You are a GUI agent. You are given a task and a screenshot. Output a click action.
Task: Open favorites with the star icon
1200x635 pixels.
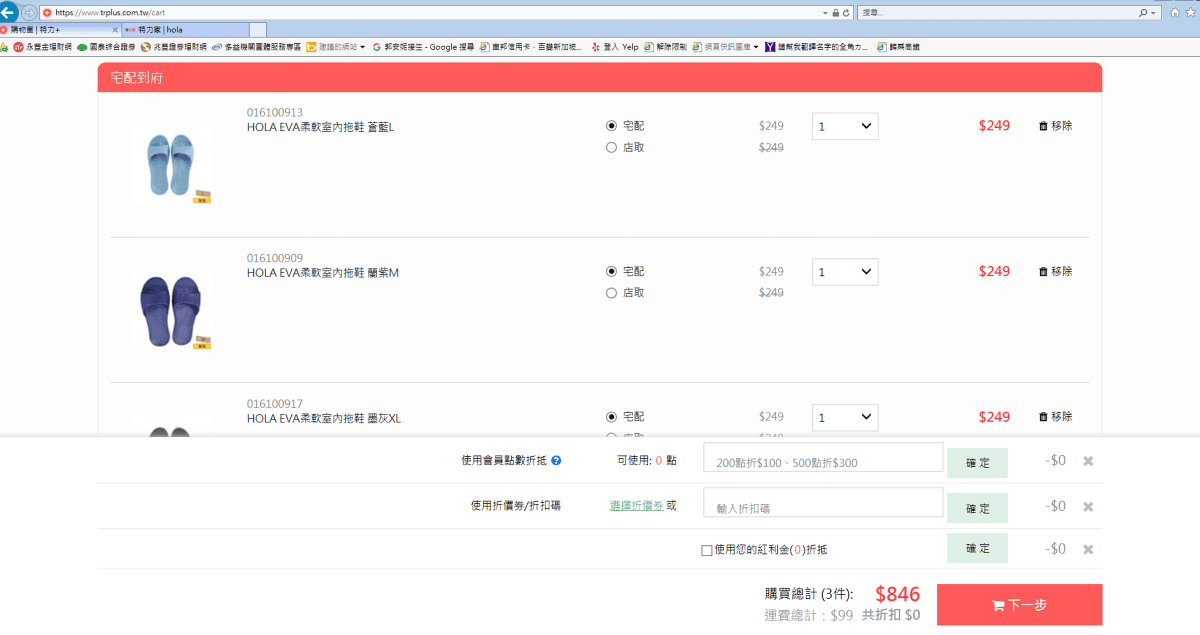(x=1191, y=13)
